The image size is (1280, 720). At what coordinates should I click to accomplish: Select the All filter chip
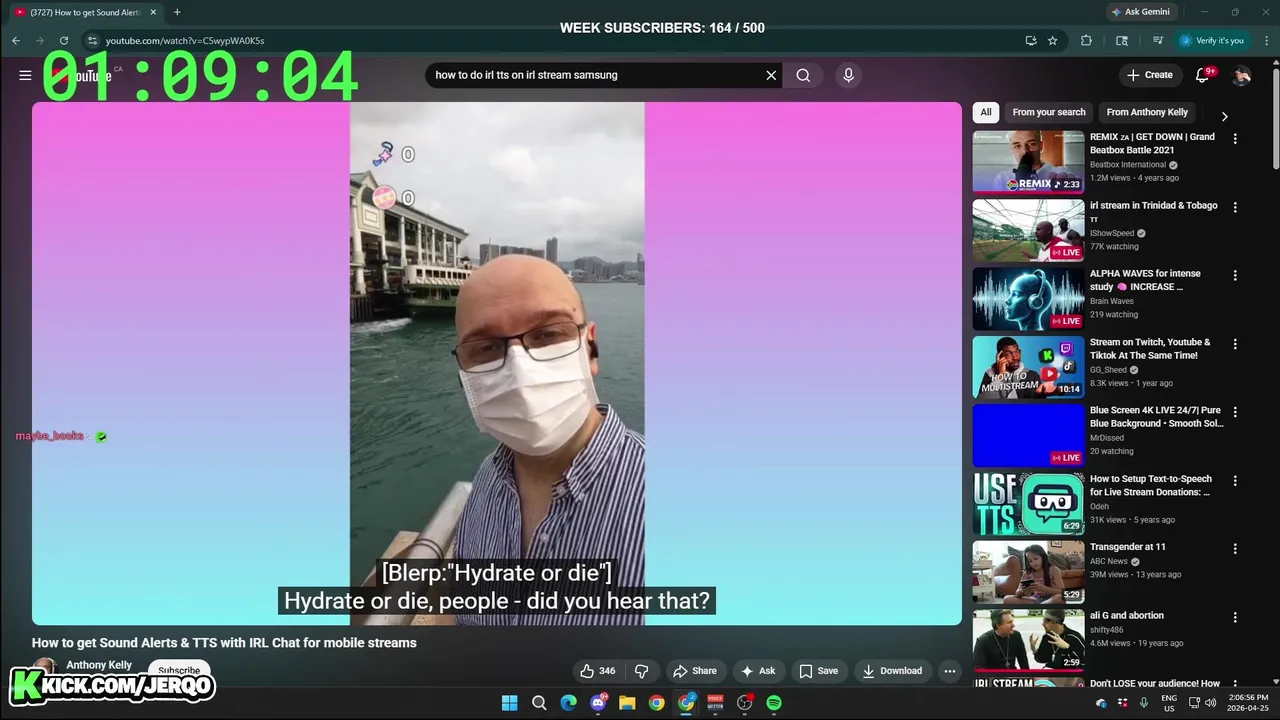986,112
